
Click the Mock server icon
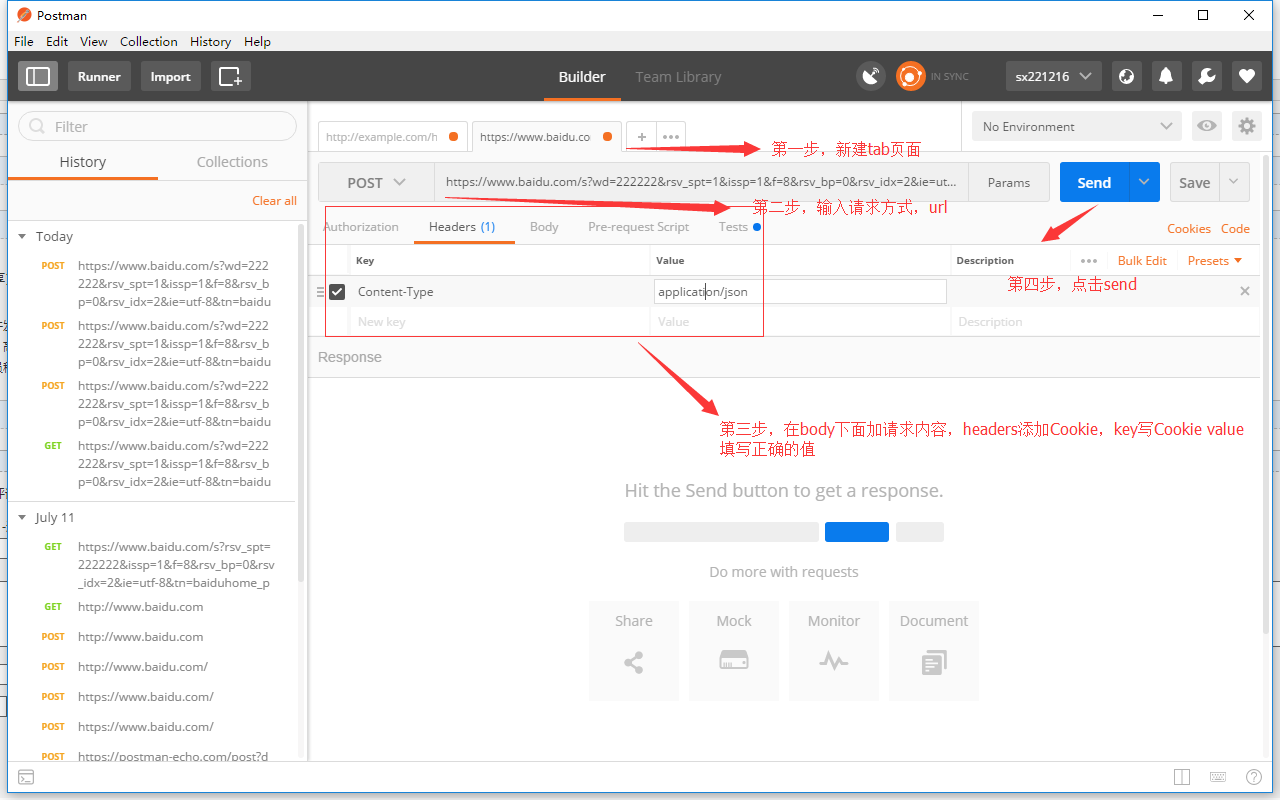point(734,661)
